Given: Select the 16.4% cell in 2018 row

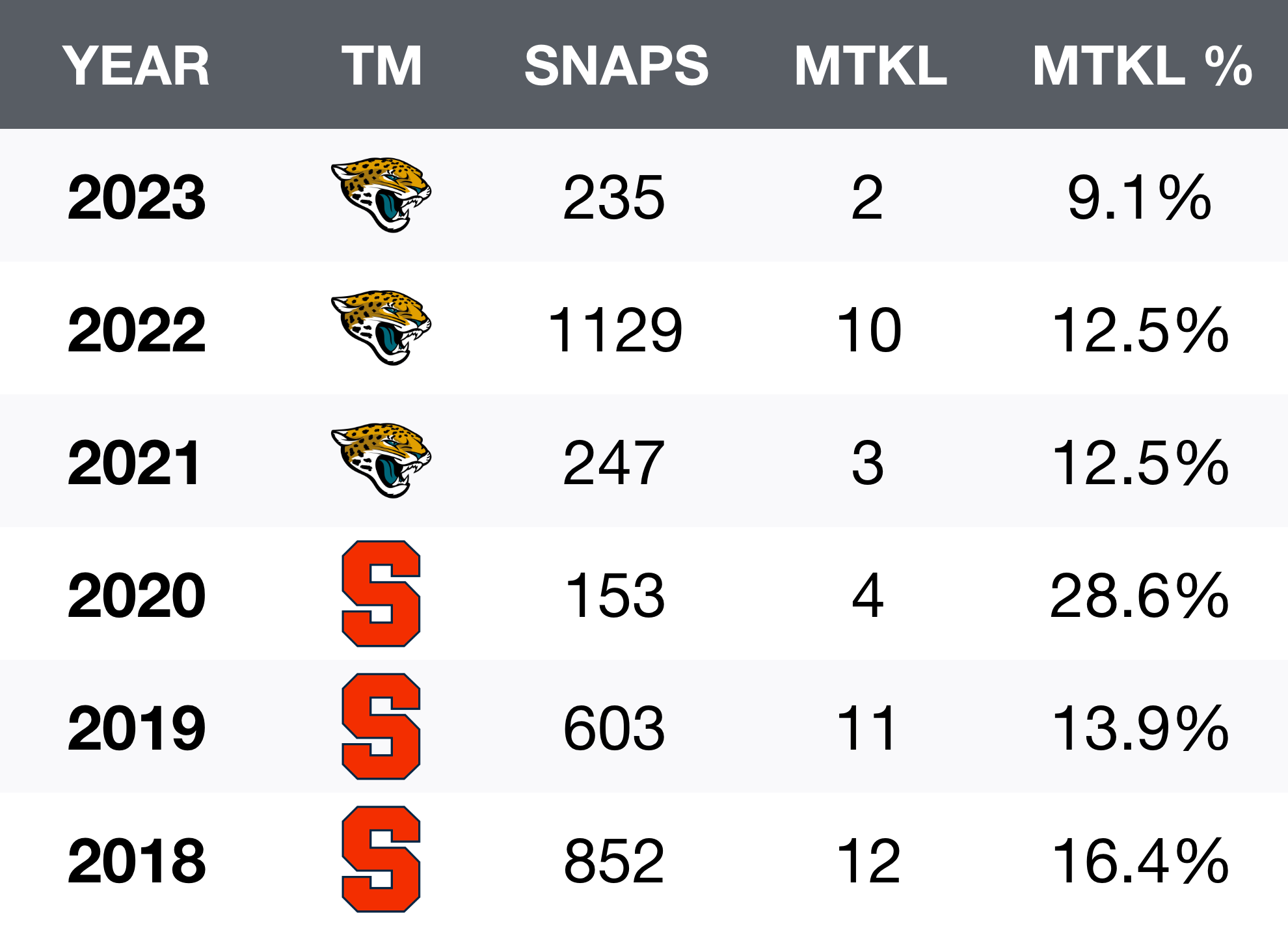Looking at the screenshot, I should 1140,862.
